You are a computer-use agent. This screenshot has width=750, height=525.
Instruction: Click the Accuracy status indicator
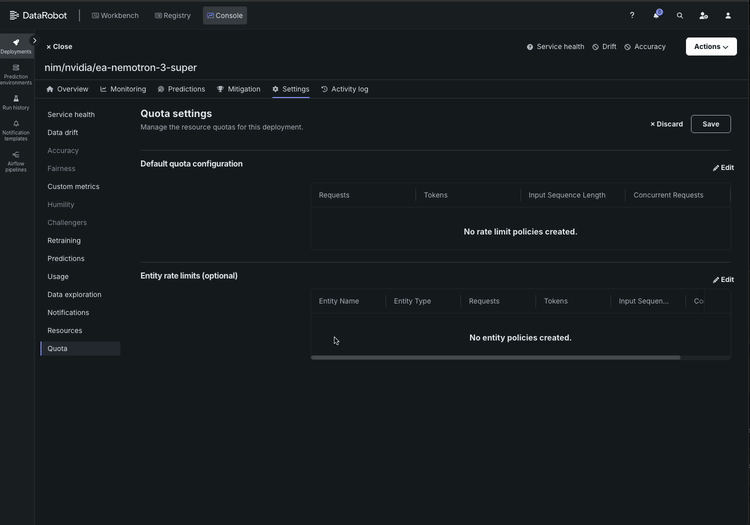point(645,47)
